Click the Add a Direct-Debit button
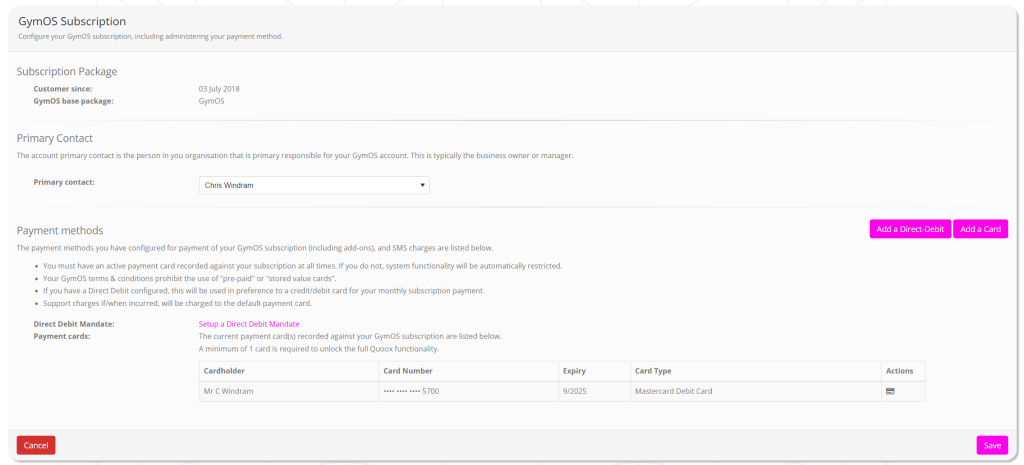Image resolution: width=1024 pixels, height=465 pixels. tap(910, 229)
